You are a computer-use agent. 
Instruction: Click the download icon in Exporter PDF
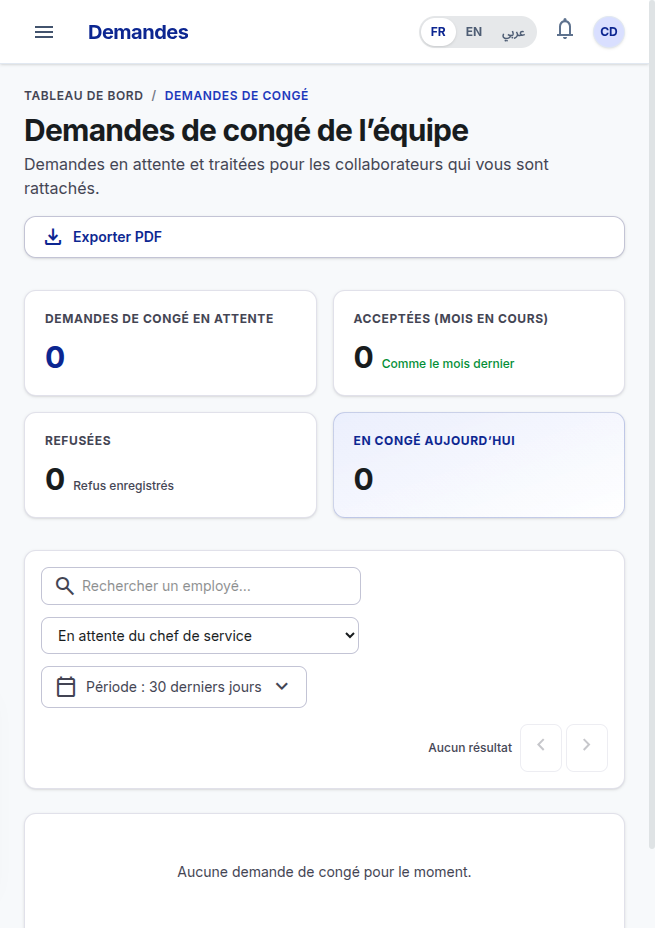point(53,237)
